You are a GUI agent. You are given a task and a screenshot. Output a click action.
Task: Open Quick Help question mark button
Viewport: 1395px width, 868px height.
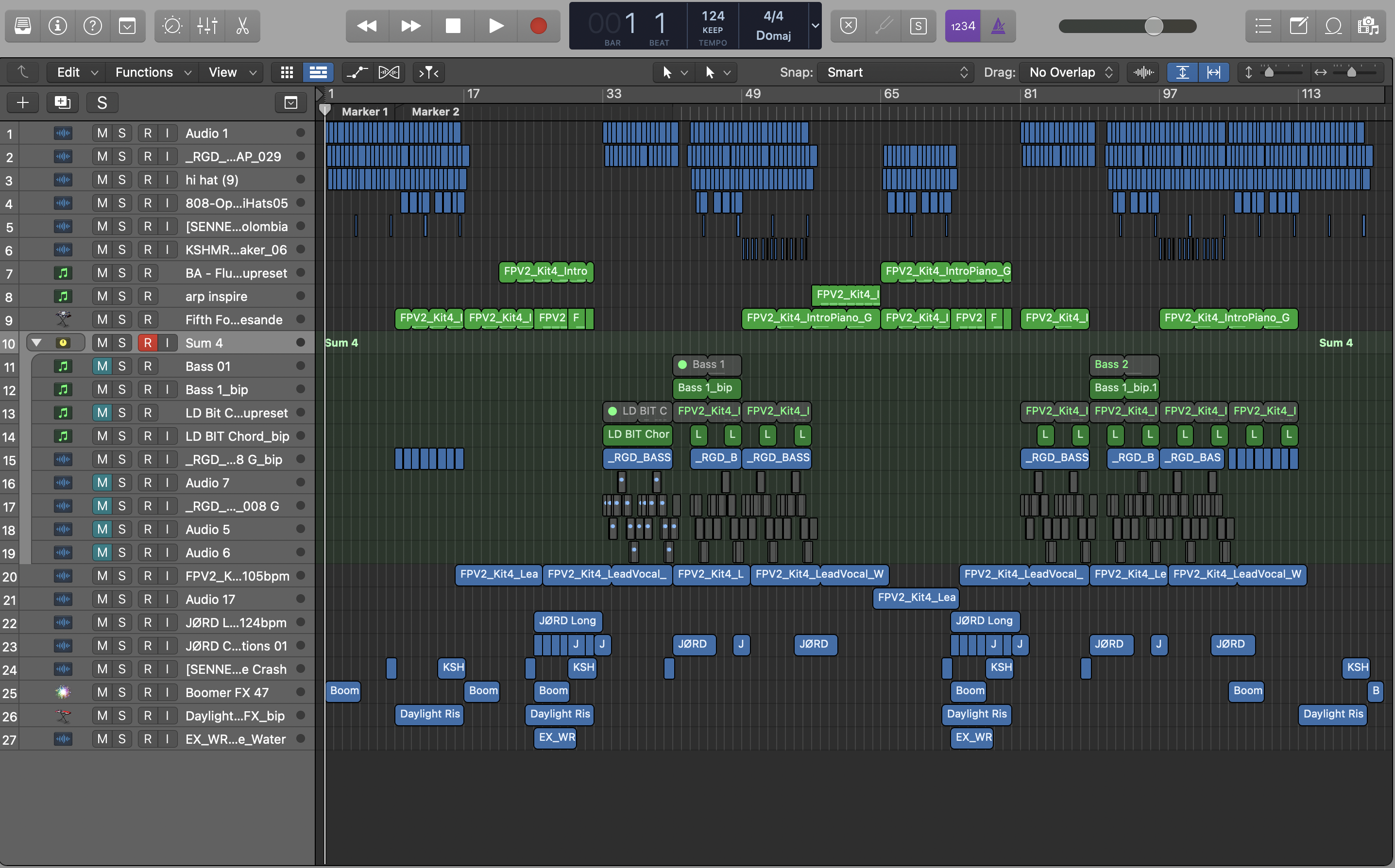click(92, 26)
